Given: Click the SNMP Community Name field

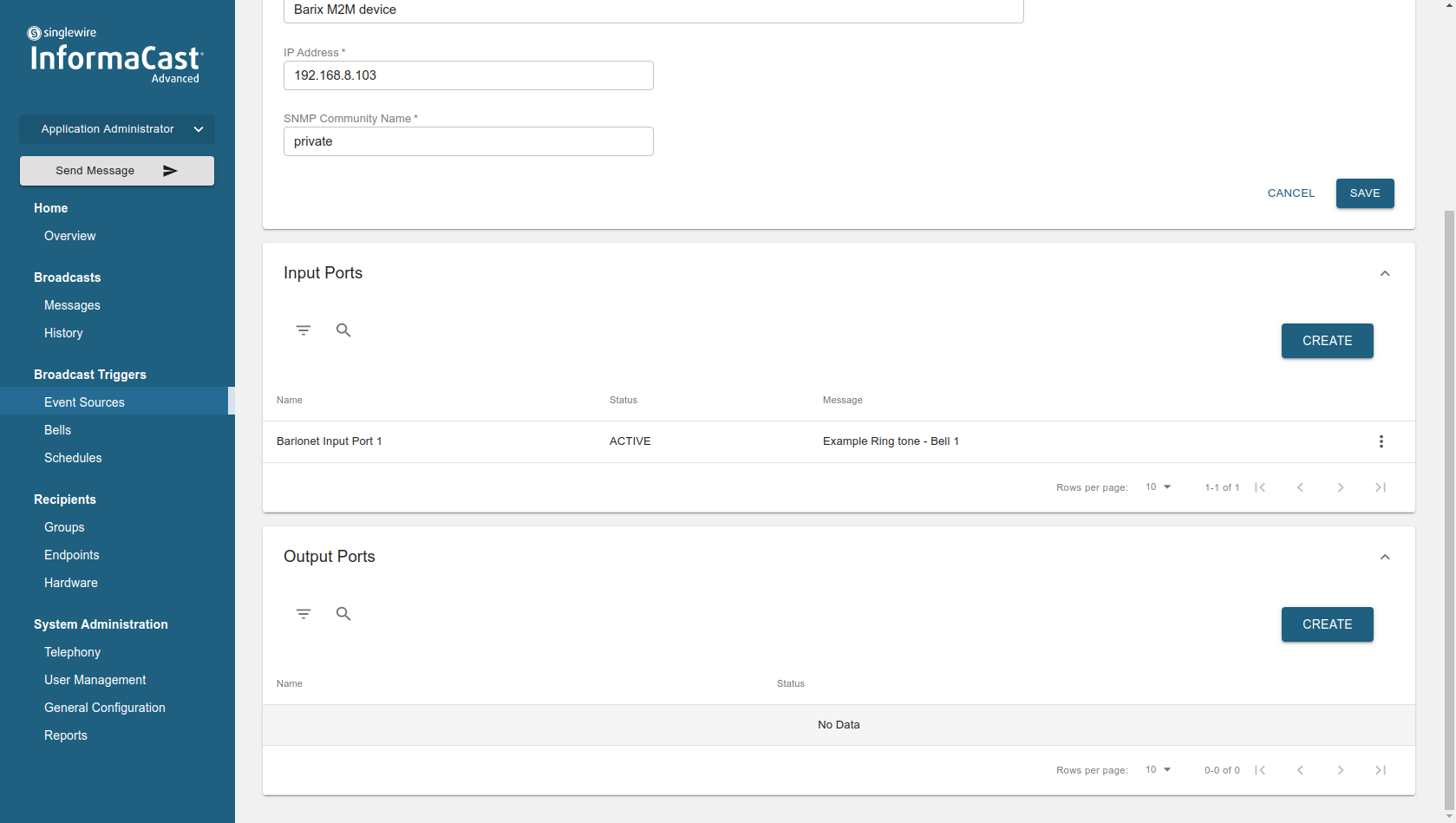Looking at the screenshot, I should click(468, 141).
